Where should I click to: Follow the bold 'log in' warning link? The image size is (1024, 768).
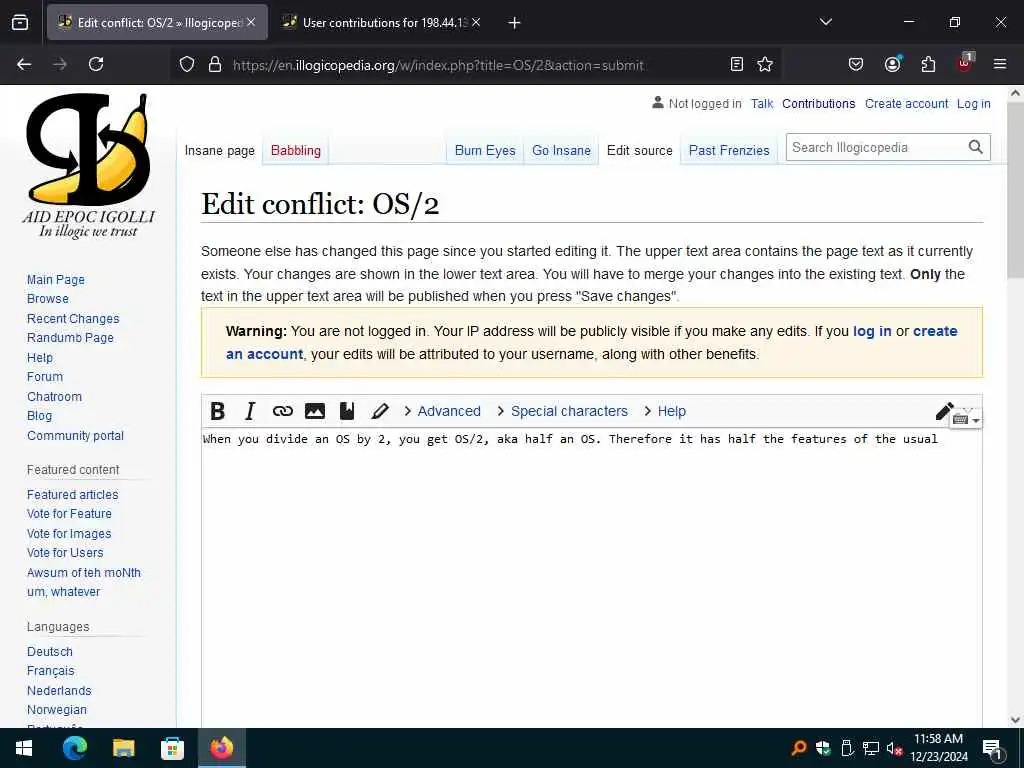[x=872, y=331]
